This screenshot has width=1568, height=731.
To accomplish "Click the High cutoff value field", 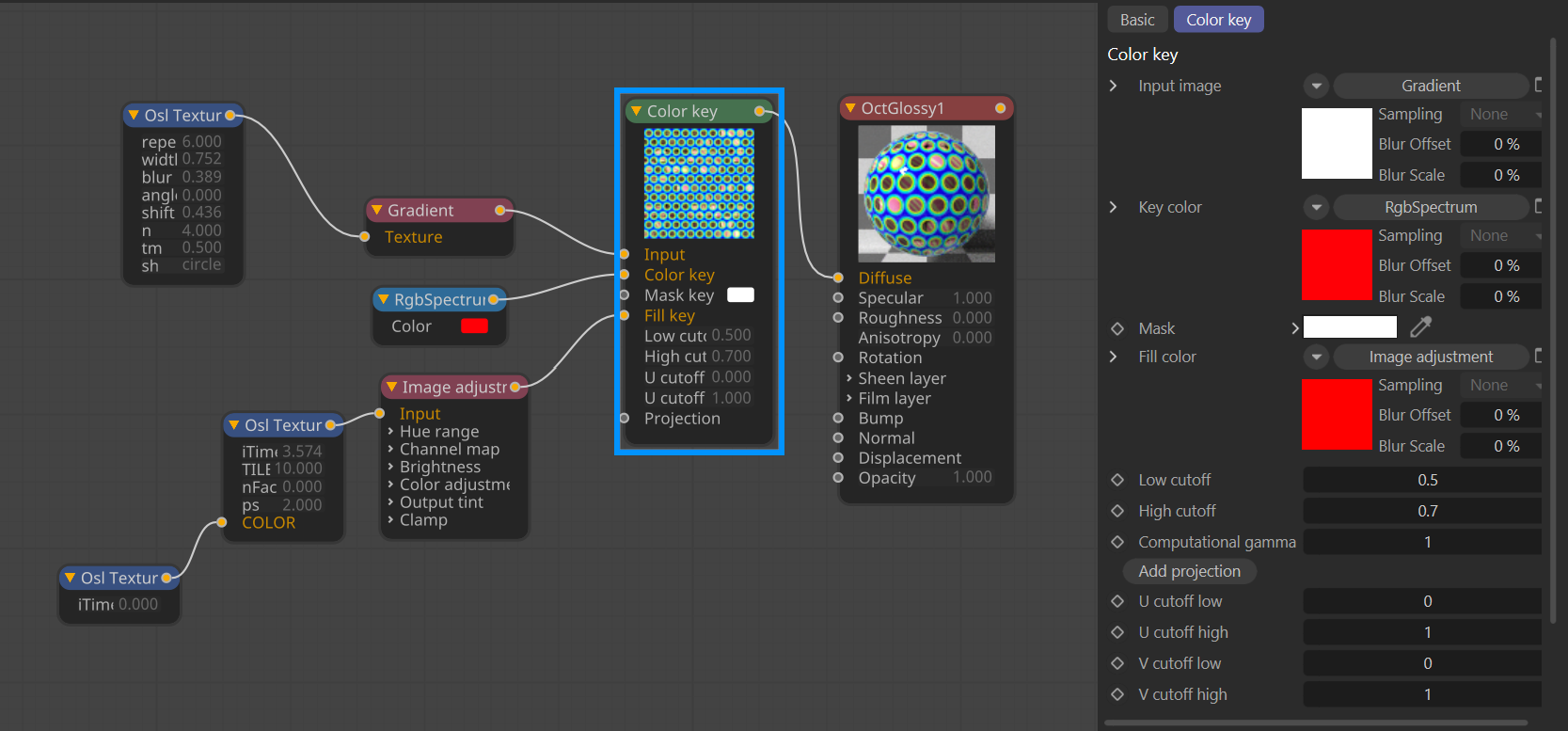I will 1426,511.
